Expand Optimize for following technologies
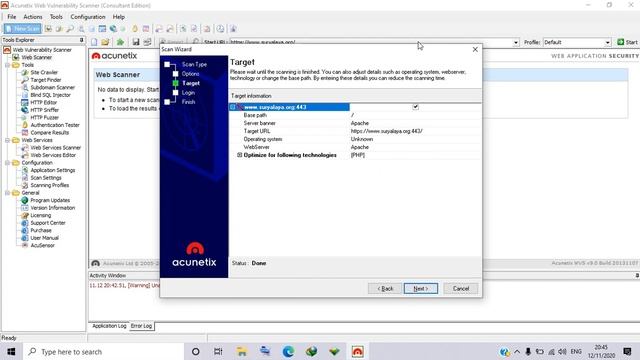Viewport: 640px width, 360px height. click(240, 155)
